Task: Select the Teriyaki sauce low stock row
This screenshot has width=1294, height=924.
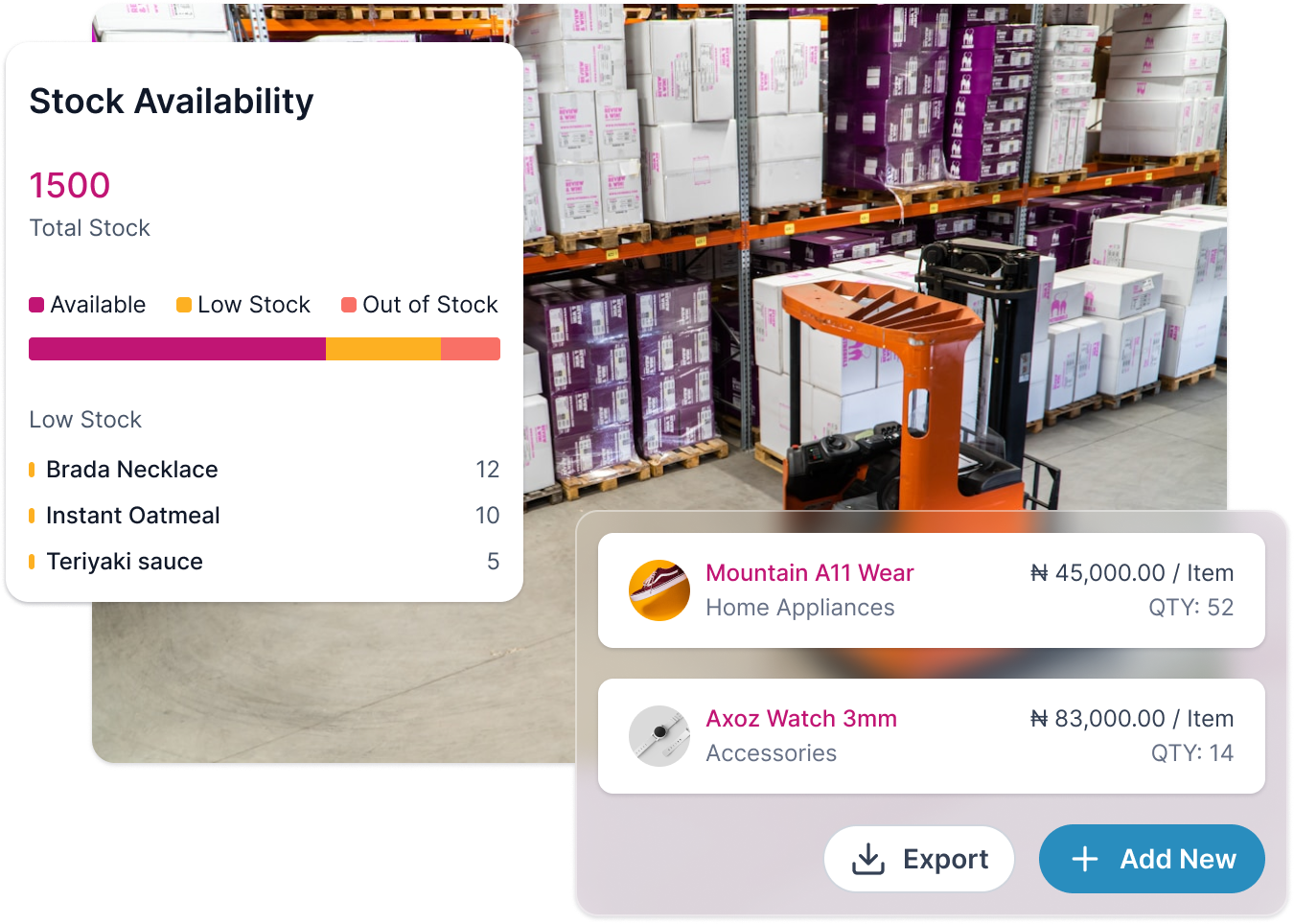Action: 265,562
